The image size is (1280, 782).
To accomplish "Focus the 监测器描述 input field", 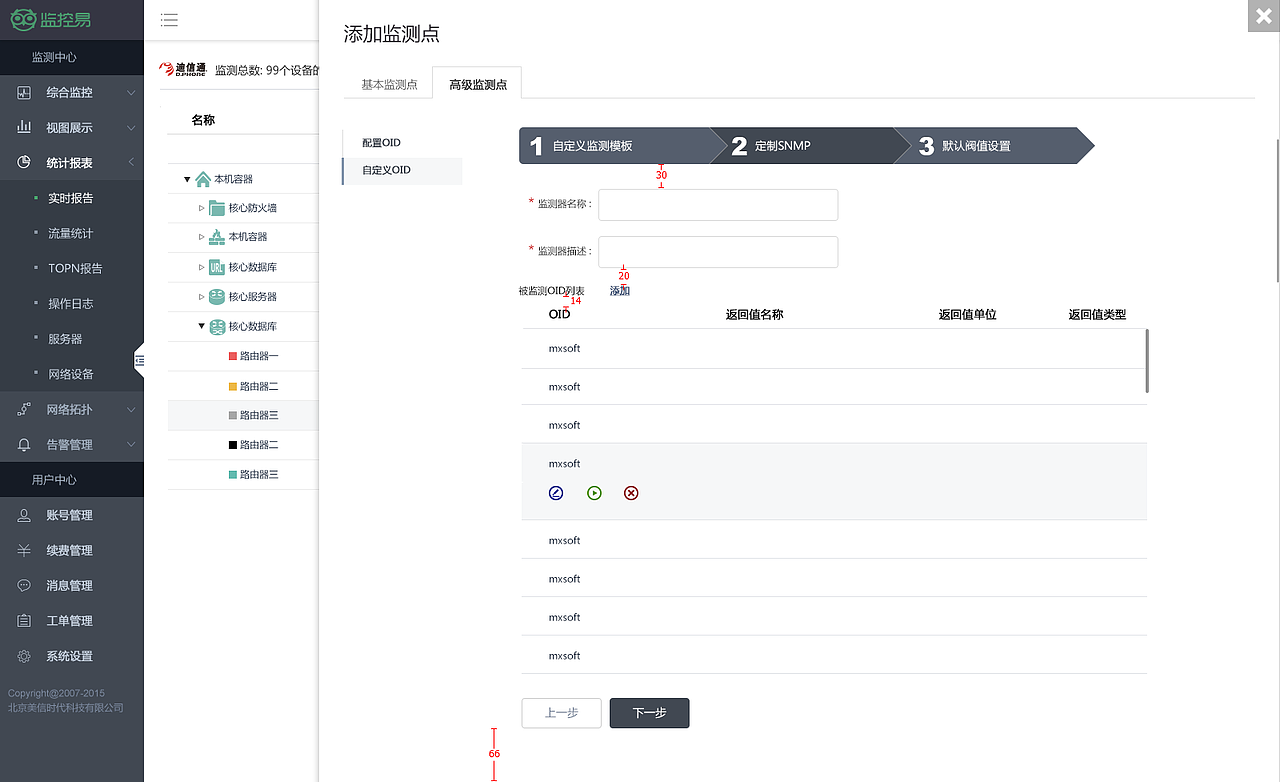I will 718,252.
